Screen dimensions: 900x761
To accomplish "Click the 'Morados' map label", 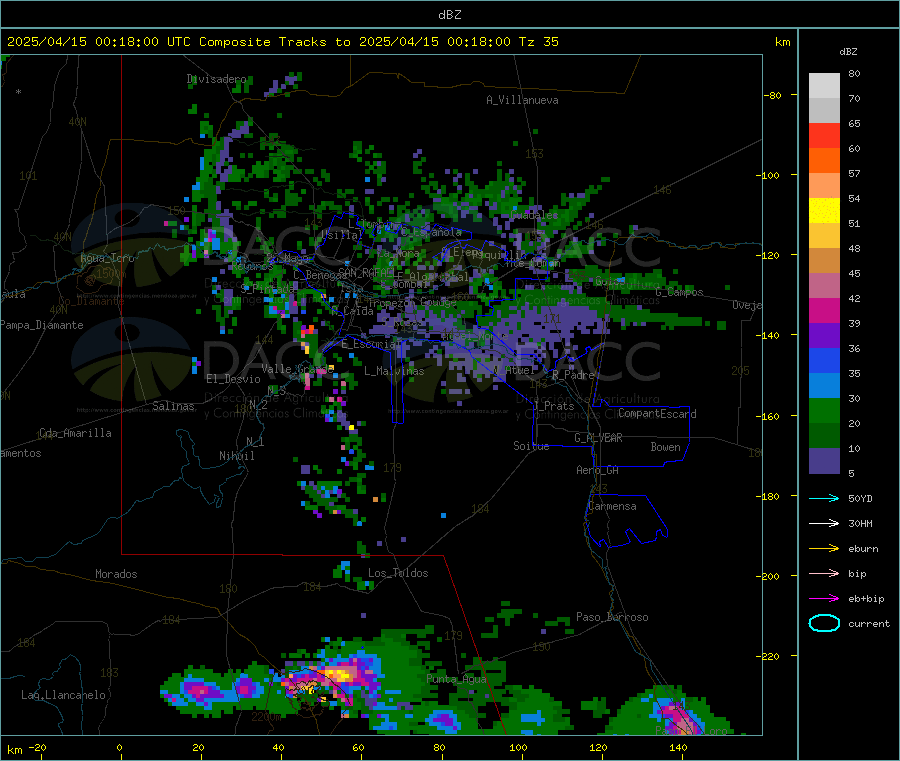I will pyautogui.click(x=116, y=574).
